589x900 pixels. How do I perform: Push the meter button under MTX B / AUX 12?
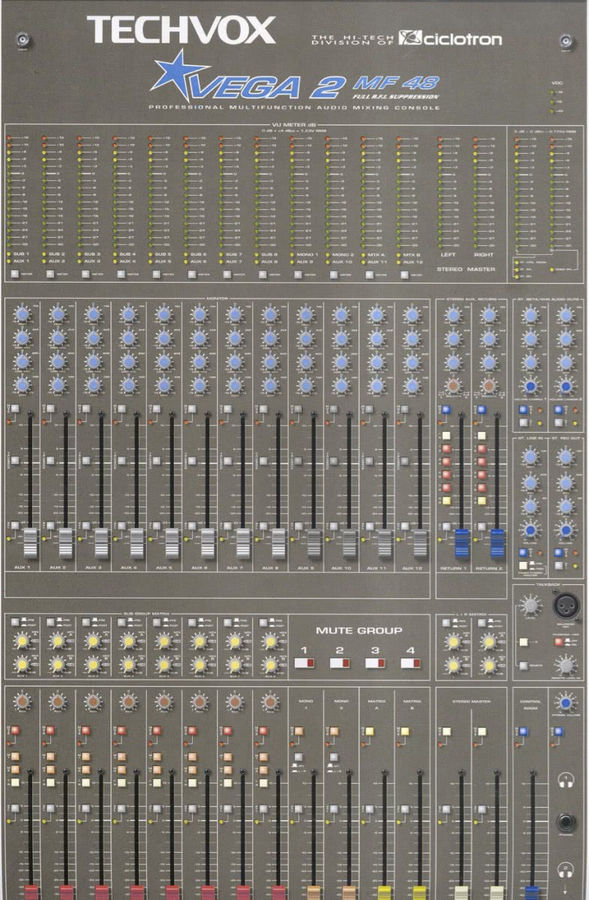tap(405, 274)
